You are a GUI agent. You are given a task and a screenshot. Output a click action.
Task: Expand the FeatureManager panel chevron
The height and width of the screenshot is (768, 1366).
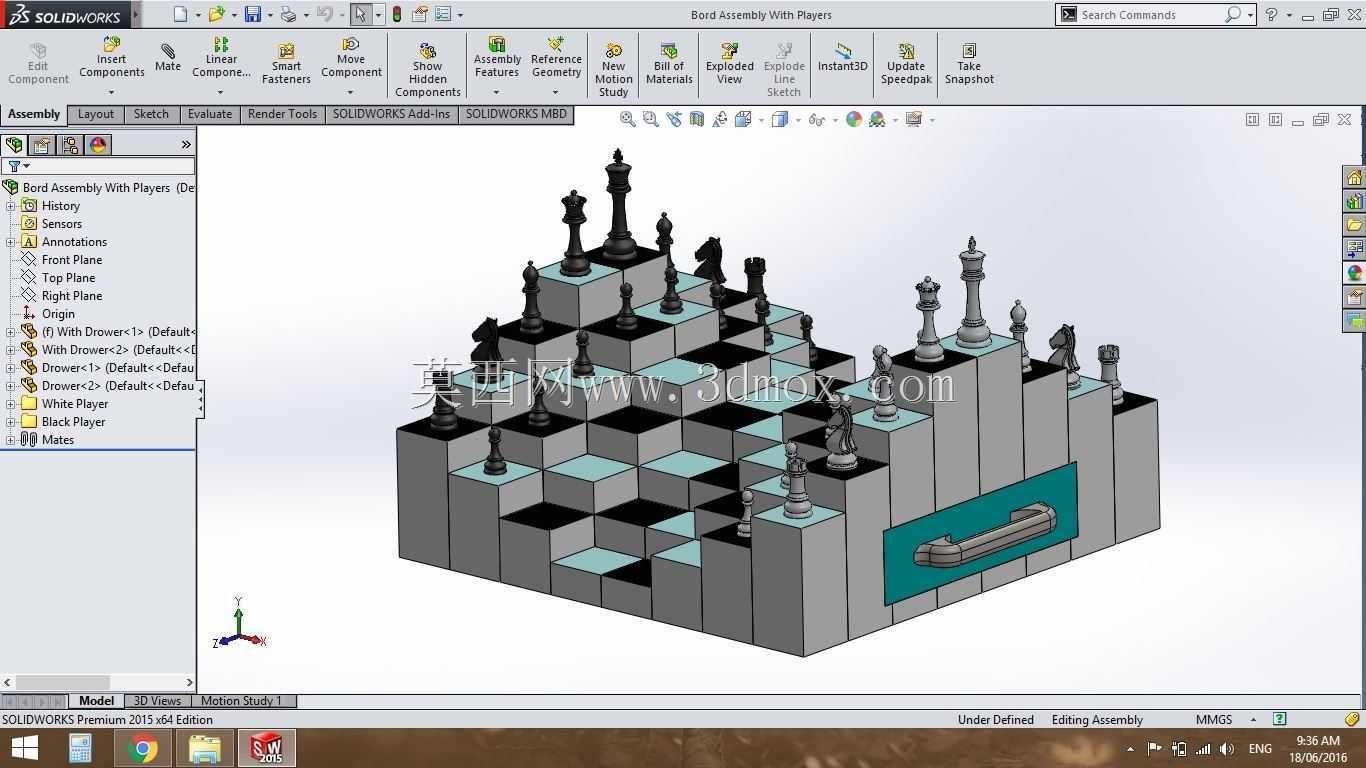click(x=186, y=145)
